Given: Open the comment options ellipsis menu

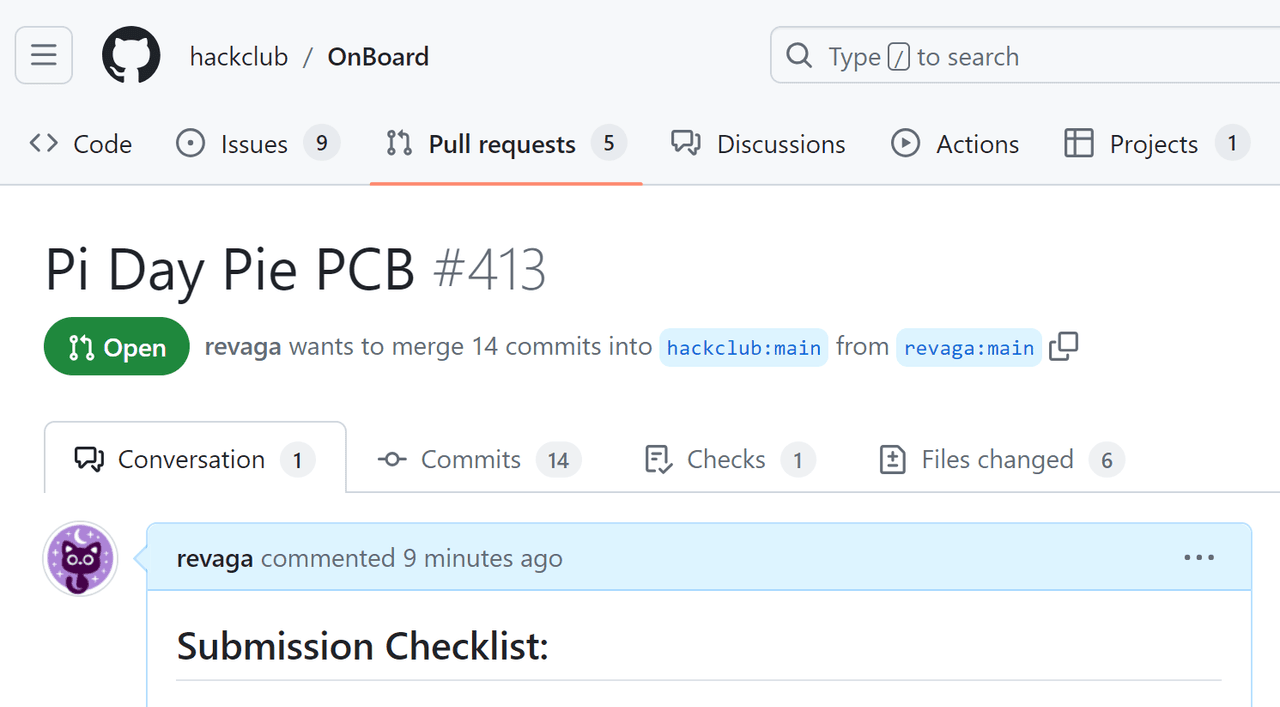Looking at the screenshot, I should coord(1198,558).
